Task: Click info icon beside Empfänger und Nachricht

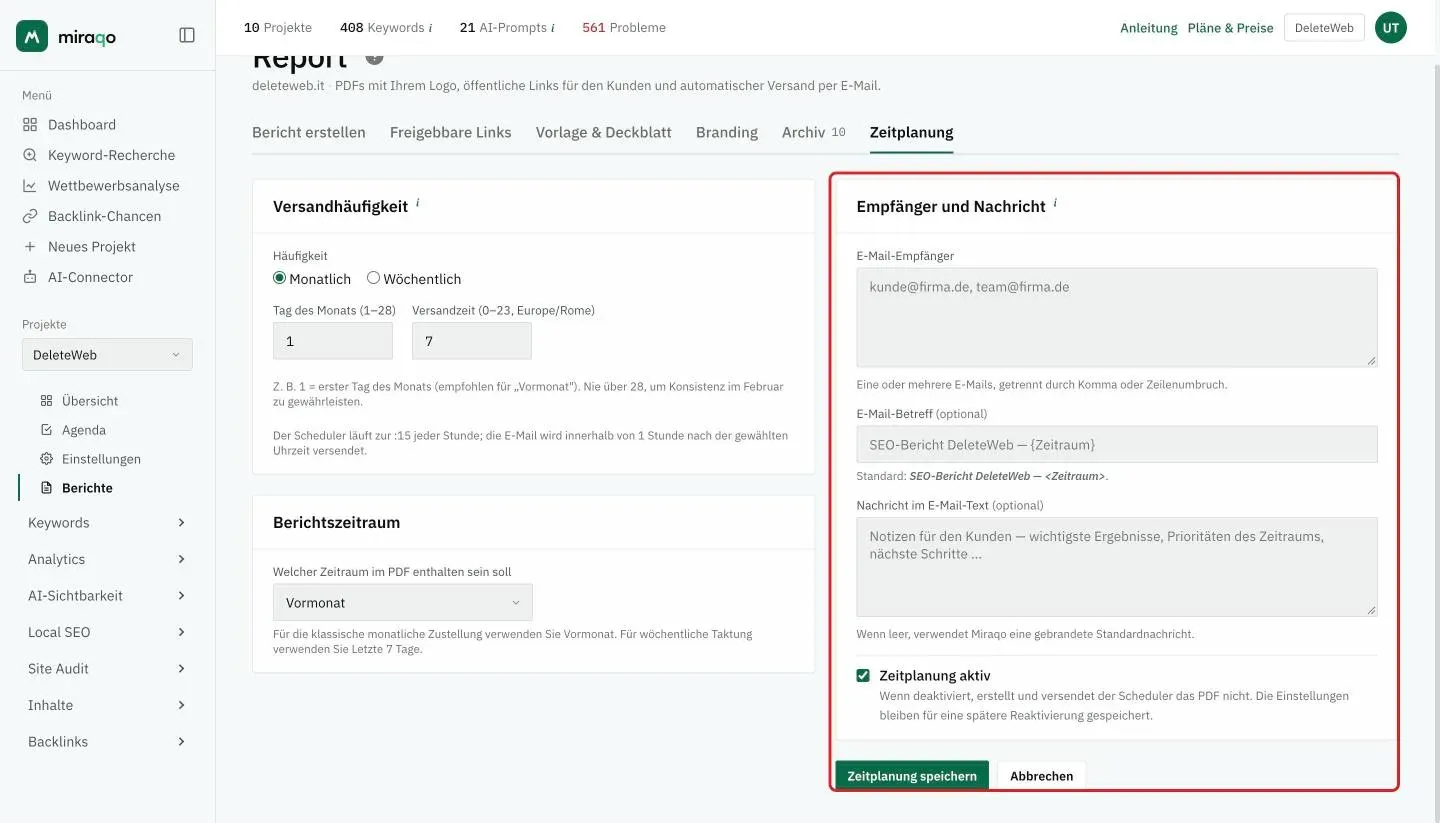Action: [1055, 203]
